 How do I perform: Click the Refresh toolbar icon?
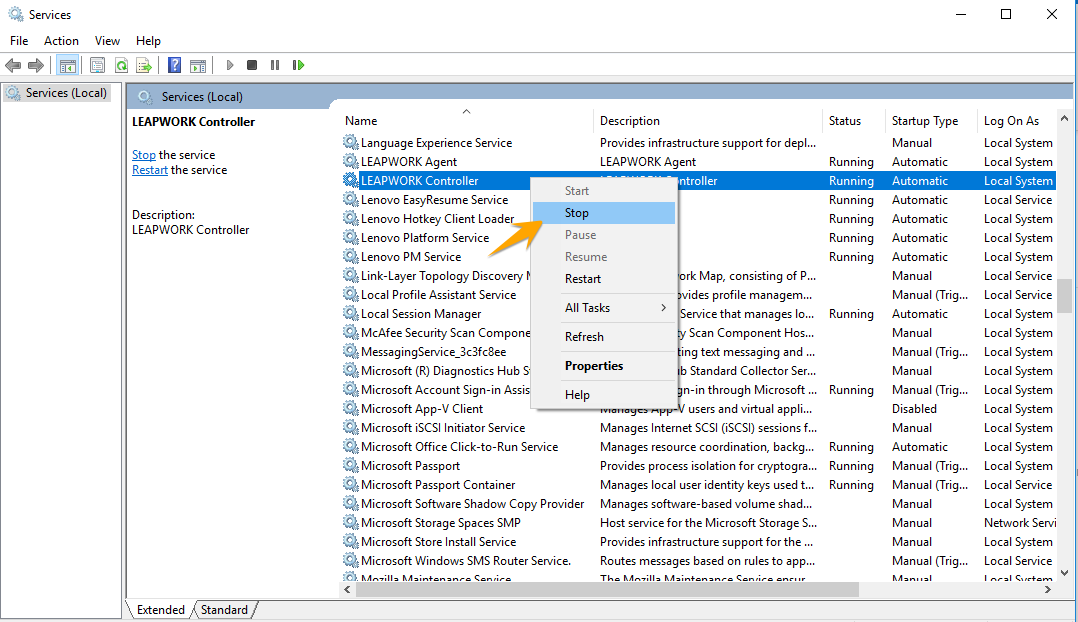click(x=121, y=65)
